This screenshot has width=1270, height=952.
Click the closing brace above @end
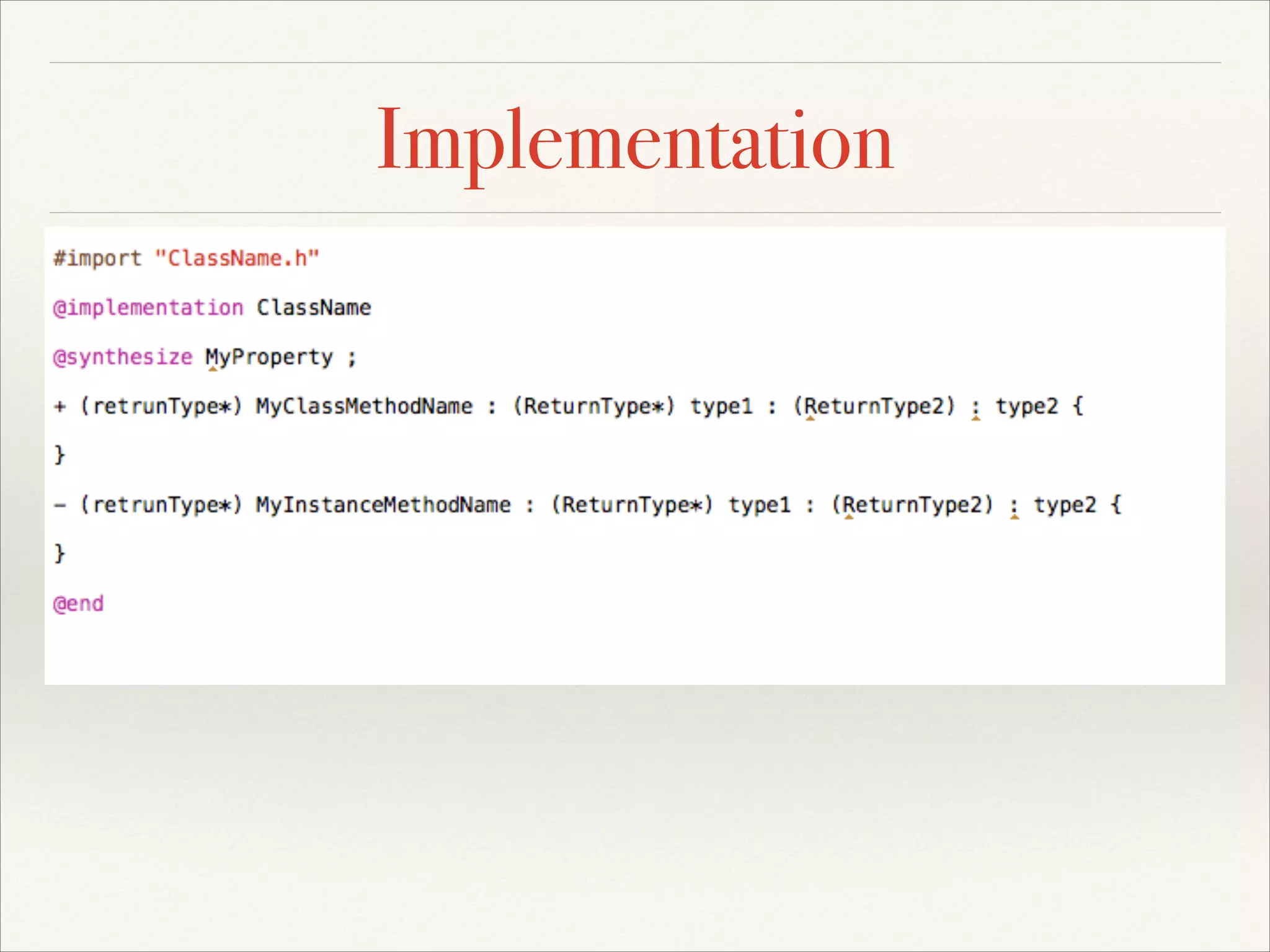coord(60,553)
